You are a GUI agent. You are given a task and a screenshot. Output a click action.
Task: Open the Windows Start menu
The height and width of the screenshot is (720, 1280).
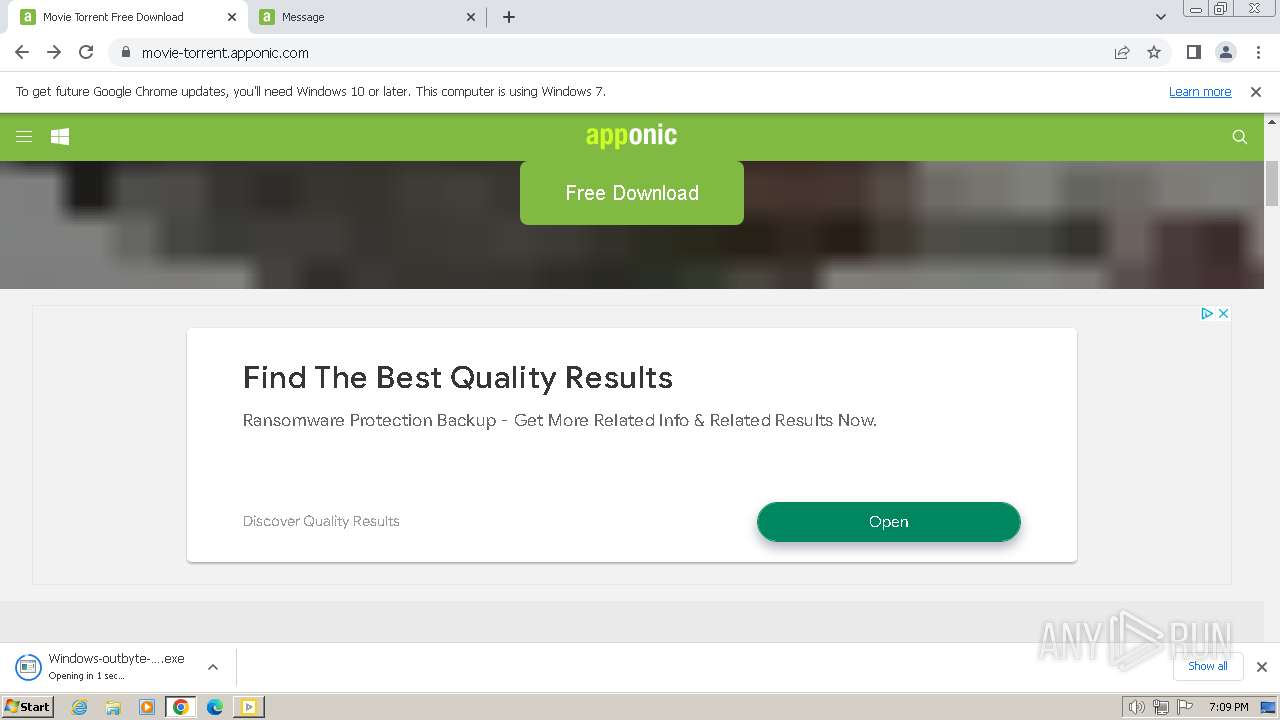pyautogui.click(x=28, y=706)
